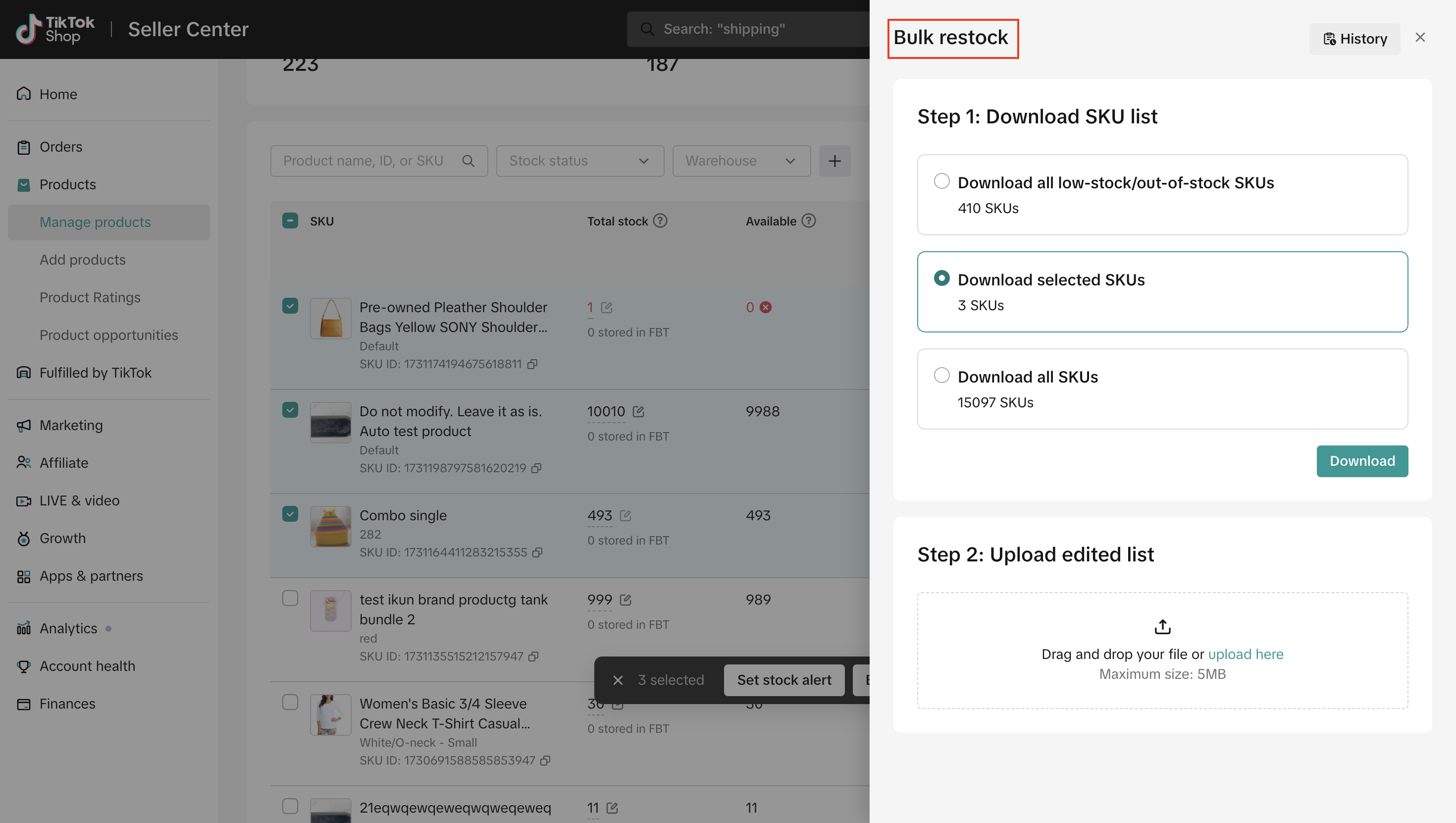Click the Available column help icon
Image resolution: width=1456 pixels, height=823 pixels.
pyautogui.click(x=808, y=220)
